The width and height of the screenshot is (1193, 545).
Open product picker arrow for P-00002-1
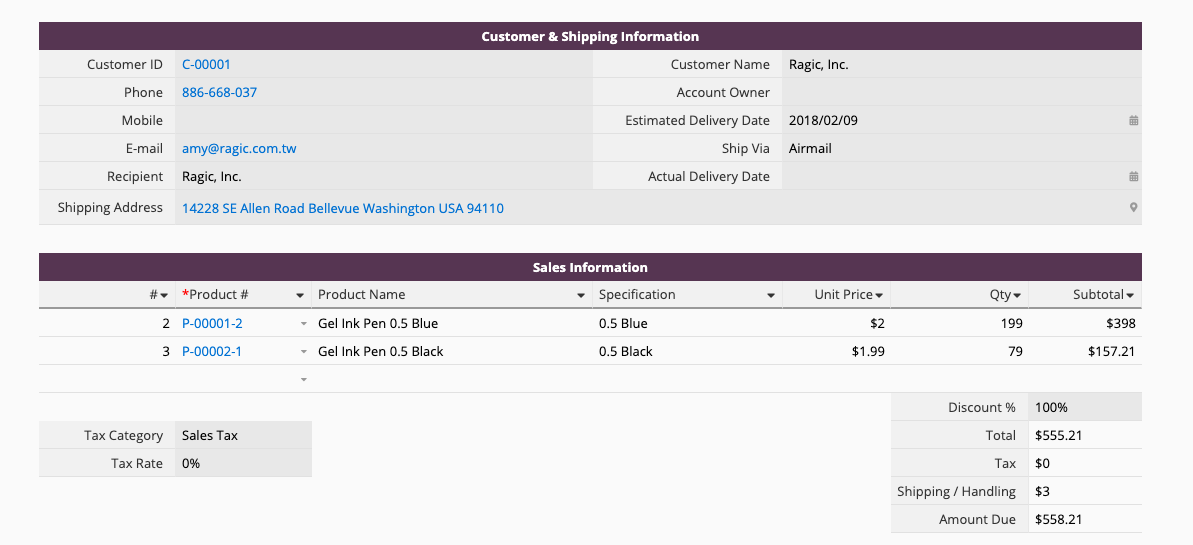(303, 352)
